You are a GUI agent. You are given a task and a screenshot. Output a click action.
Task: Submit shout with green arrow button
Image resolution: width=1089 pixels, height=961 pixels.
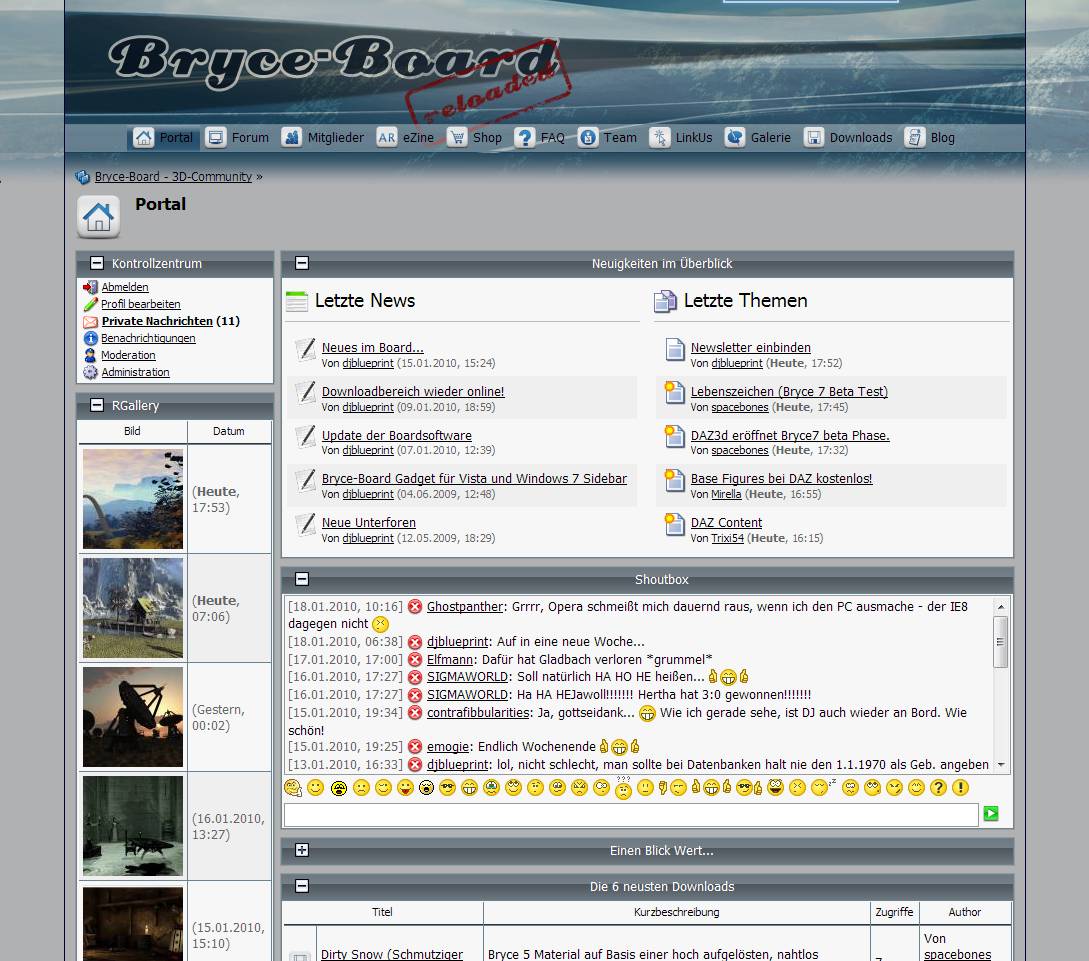click(991, 814)
